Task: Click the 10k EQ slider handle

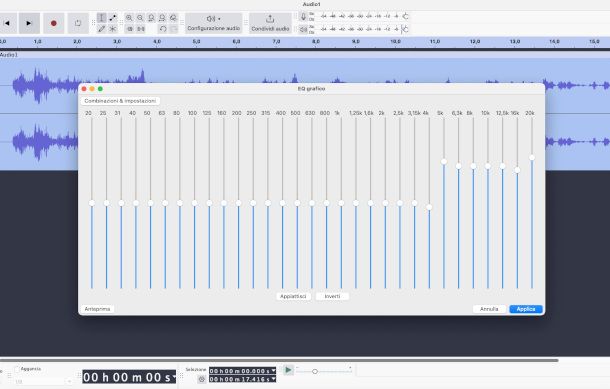Action: pyautogui.click(x=488, y=166)
